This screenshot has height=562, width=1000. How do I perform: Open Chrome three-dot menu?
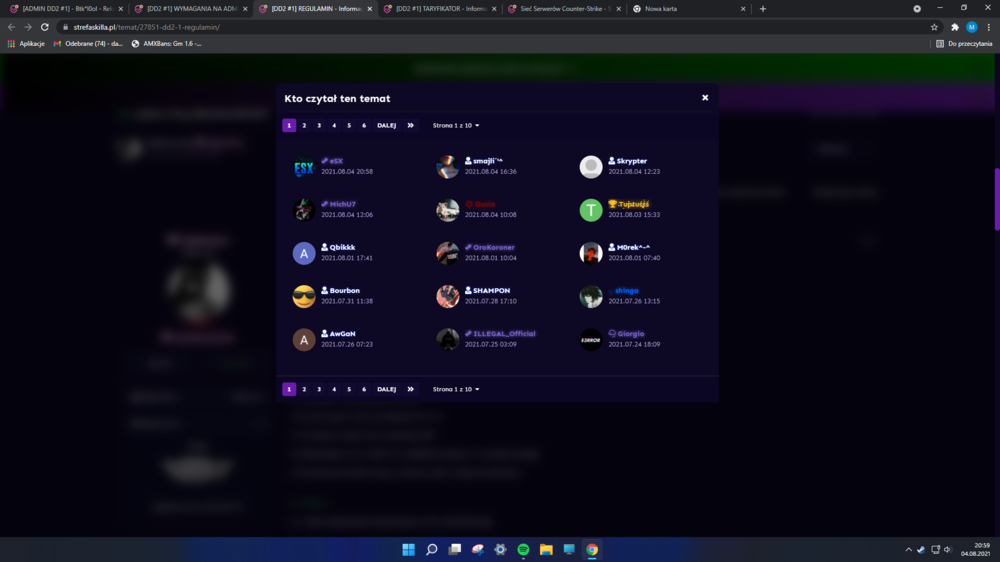click(x=989, y=27)
